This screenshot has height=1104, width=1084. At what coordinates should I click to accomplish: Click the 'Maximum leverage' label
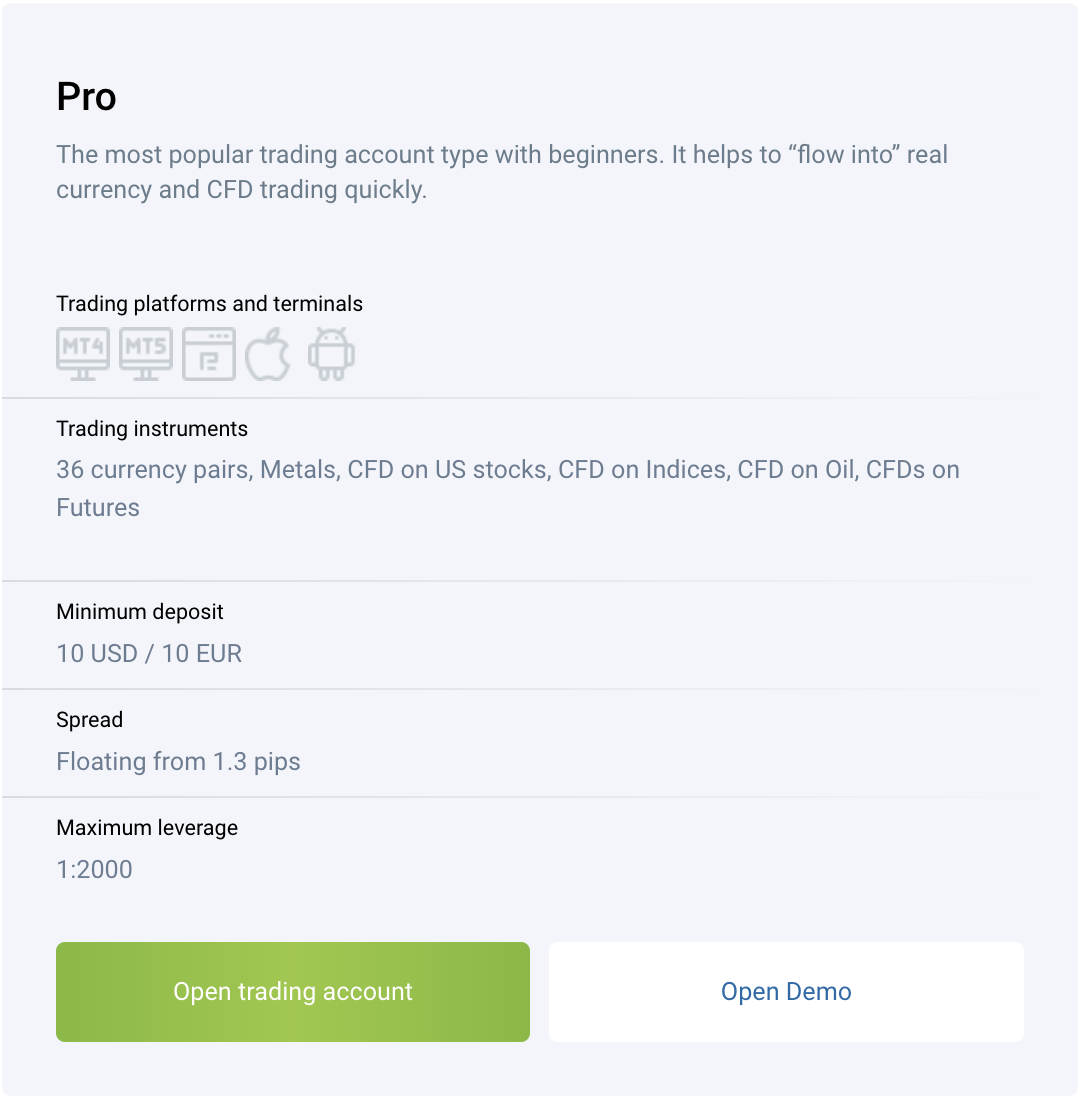coord(147,828)
